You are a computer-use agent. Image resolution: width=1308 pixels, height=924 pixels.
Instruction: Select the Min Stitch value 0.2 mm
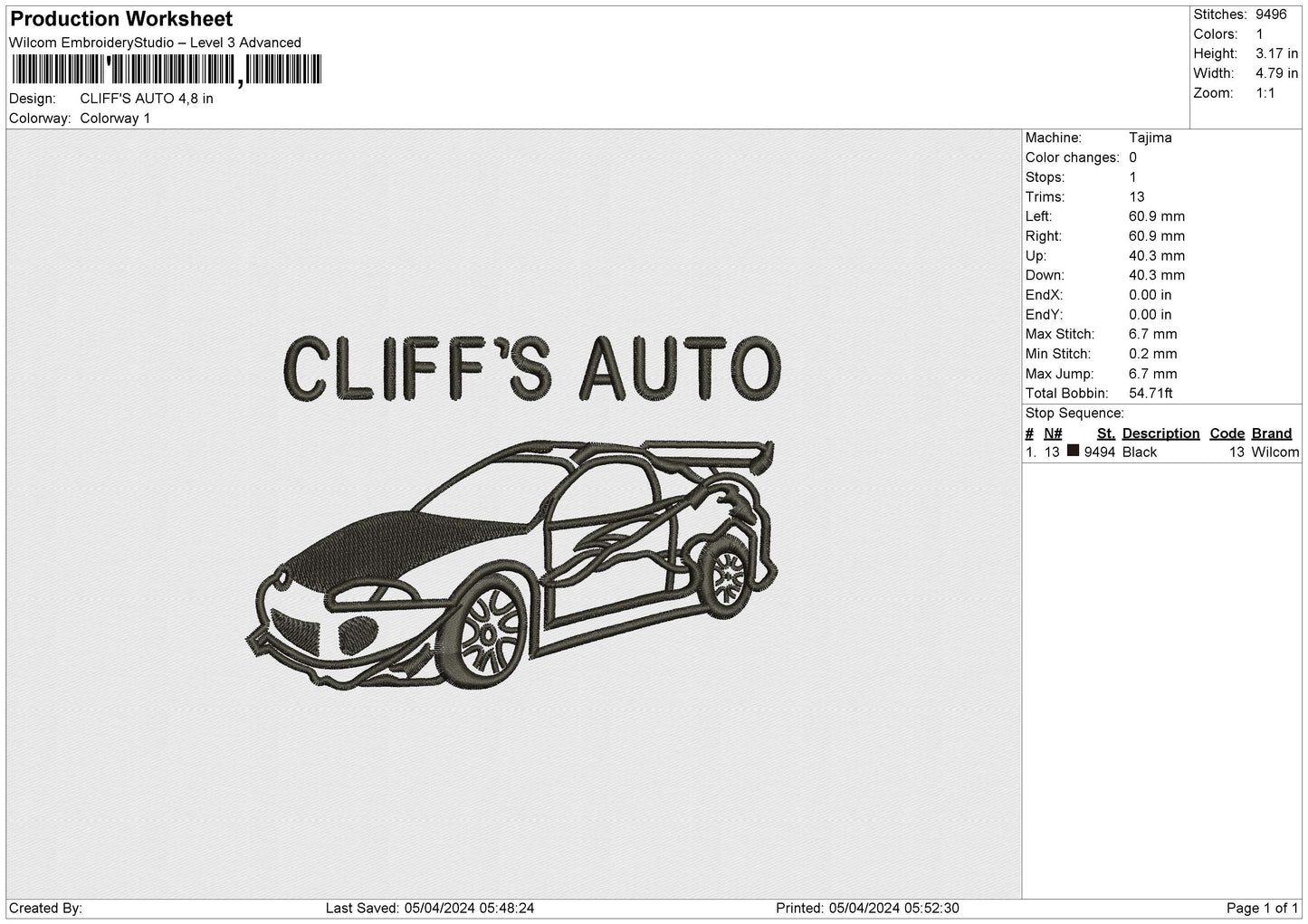pyautogui.click(x=1153, y=354)
